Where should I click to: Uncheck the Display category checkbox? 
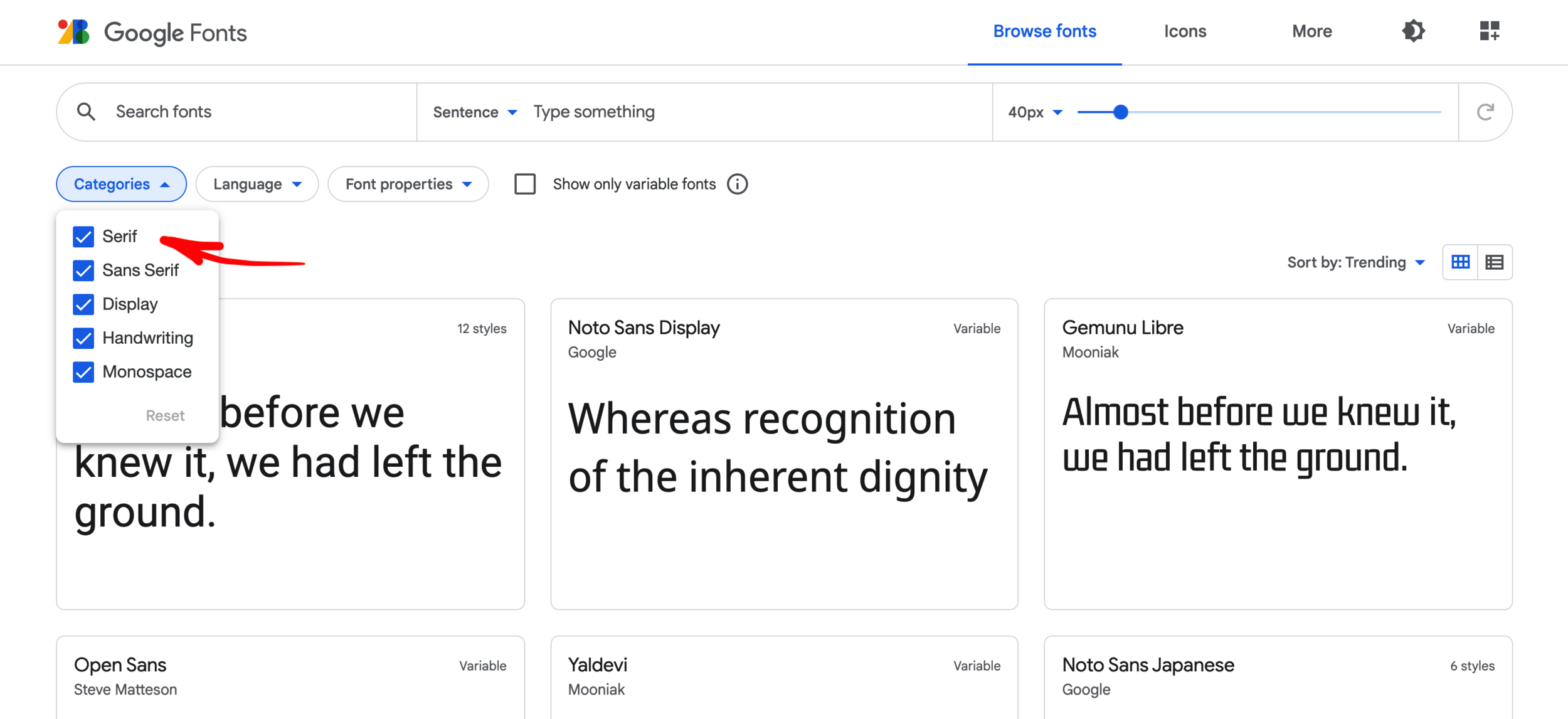coord(83,304)
